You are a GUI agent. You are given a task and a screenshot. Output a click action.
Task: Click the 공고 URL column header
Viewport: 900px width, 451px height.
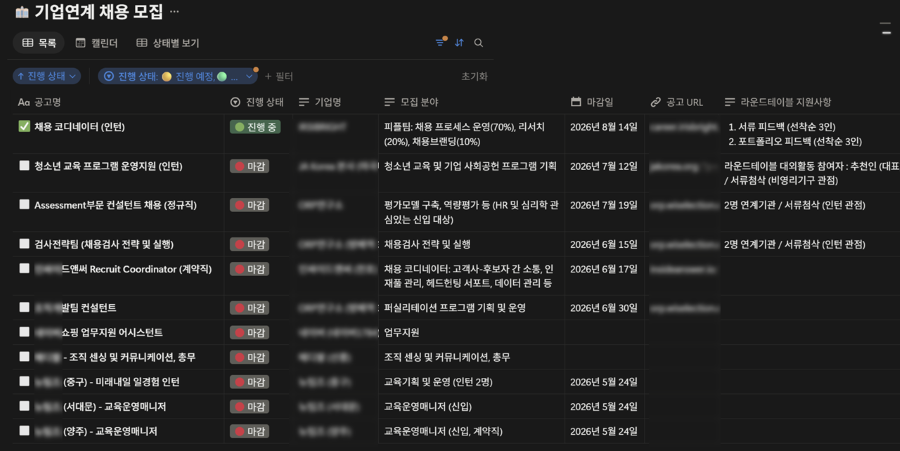coord(677,102)
